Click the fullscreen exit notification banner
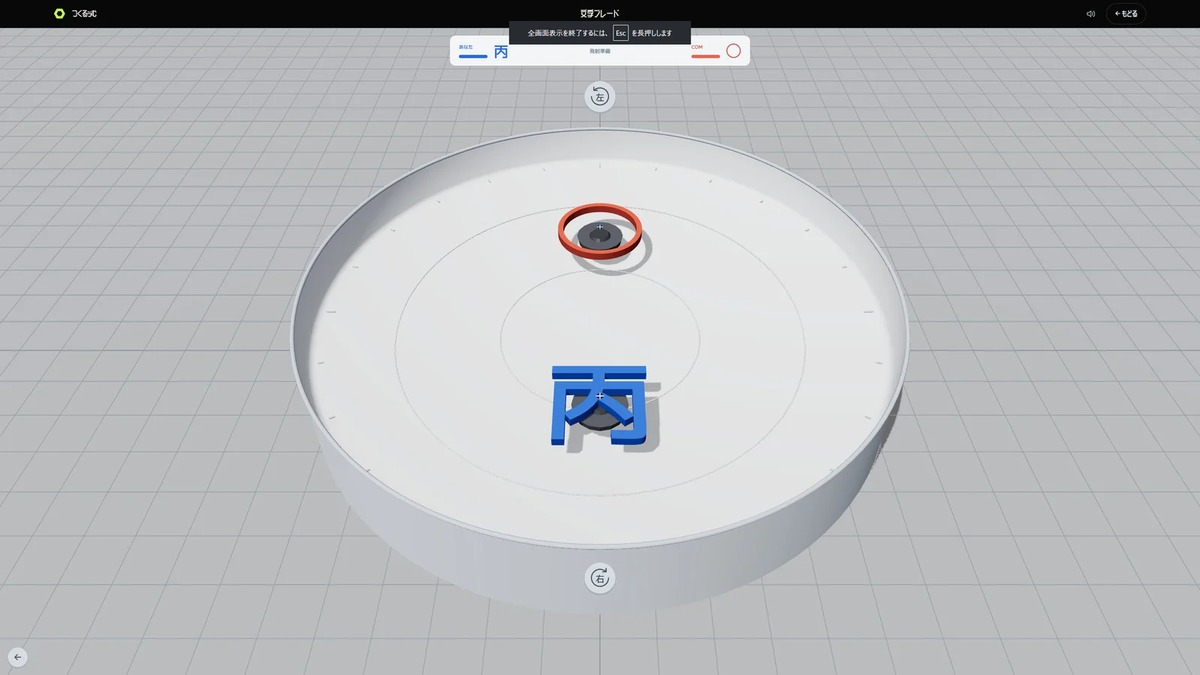 pos(600,33)
